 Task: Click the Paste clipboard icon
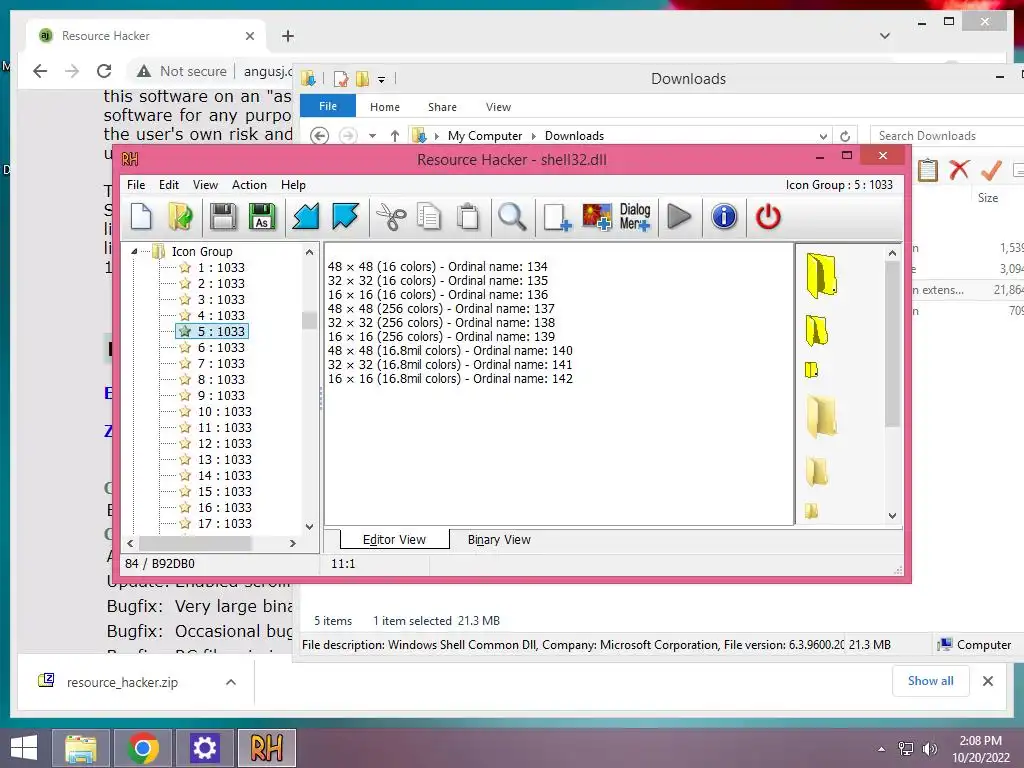tap(468, 217)
